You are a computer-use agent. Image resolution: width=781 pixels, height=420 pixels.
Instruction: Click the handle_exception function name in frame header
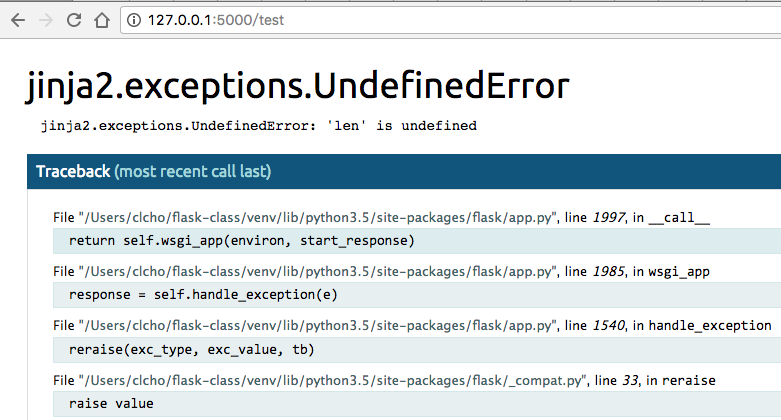coord(709,325)
